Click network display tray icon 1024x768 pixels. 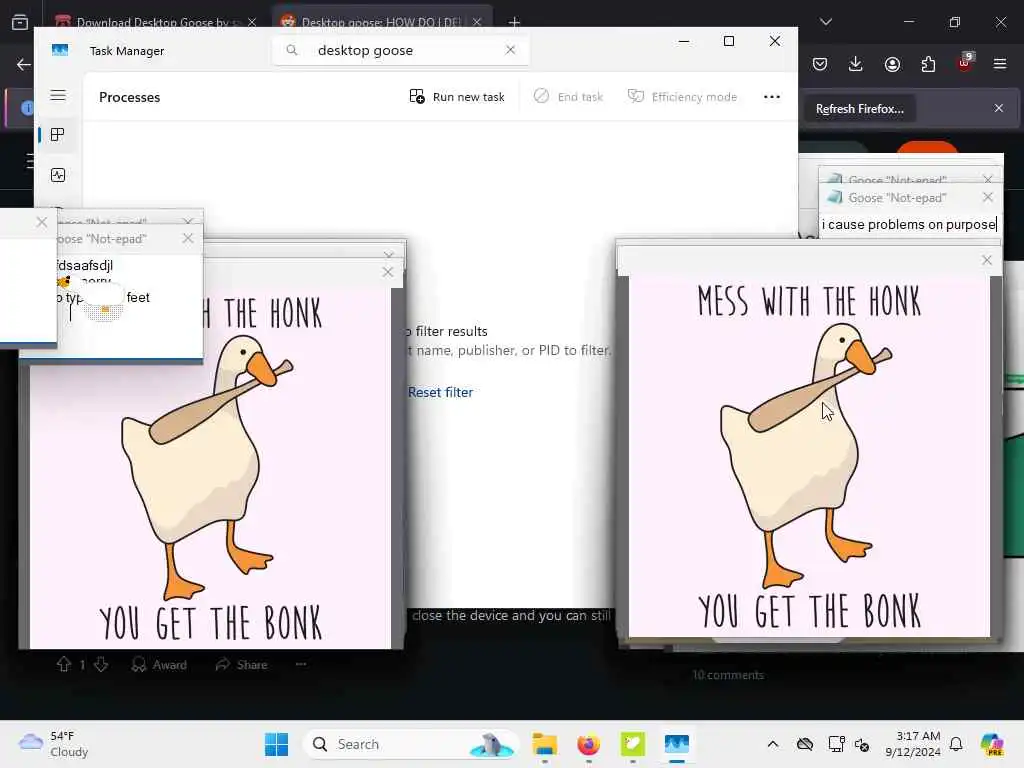[836, 744]
